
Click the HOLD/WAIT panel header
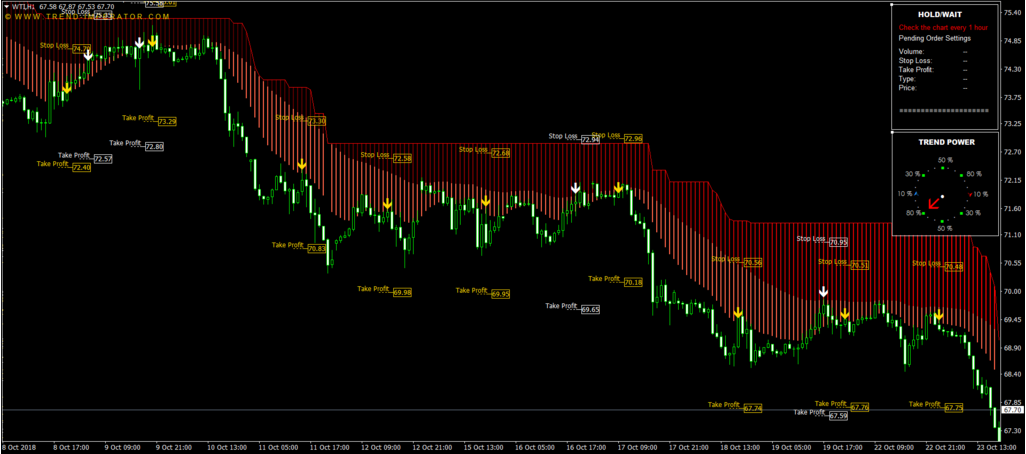[x=942, y=14]
